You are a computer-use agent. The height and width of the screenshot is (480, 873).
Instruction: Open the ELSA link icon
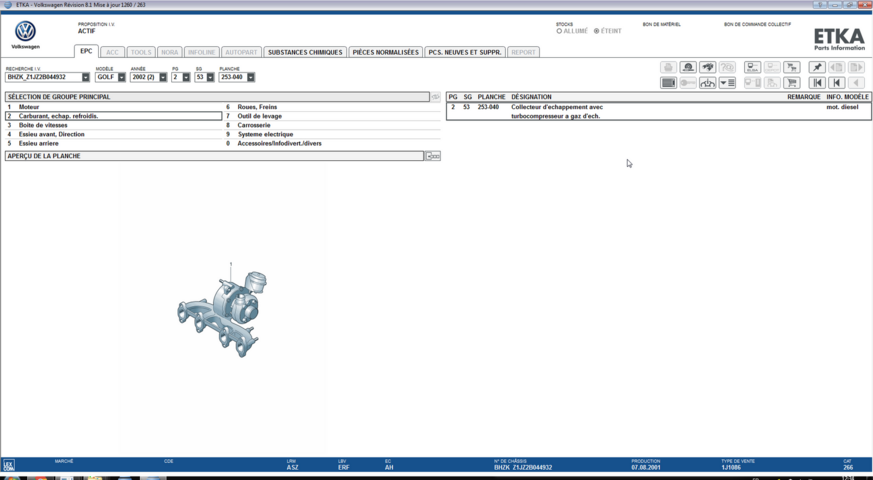[x=753, y=67]
